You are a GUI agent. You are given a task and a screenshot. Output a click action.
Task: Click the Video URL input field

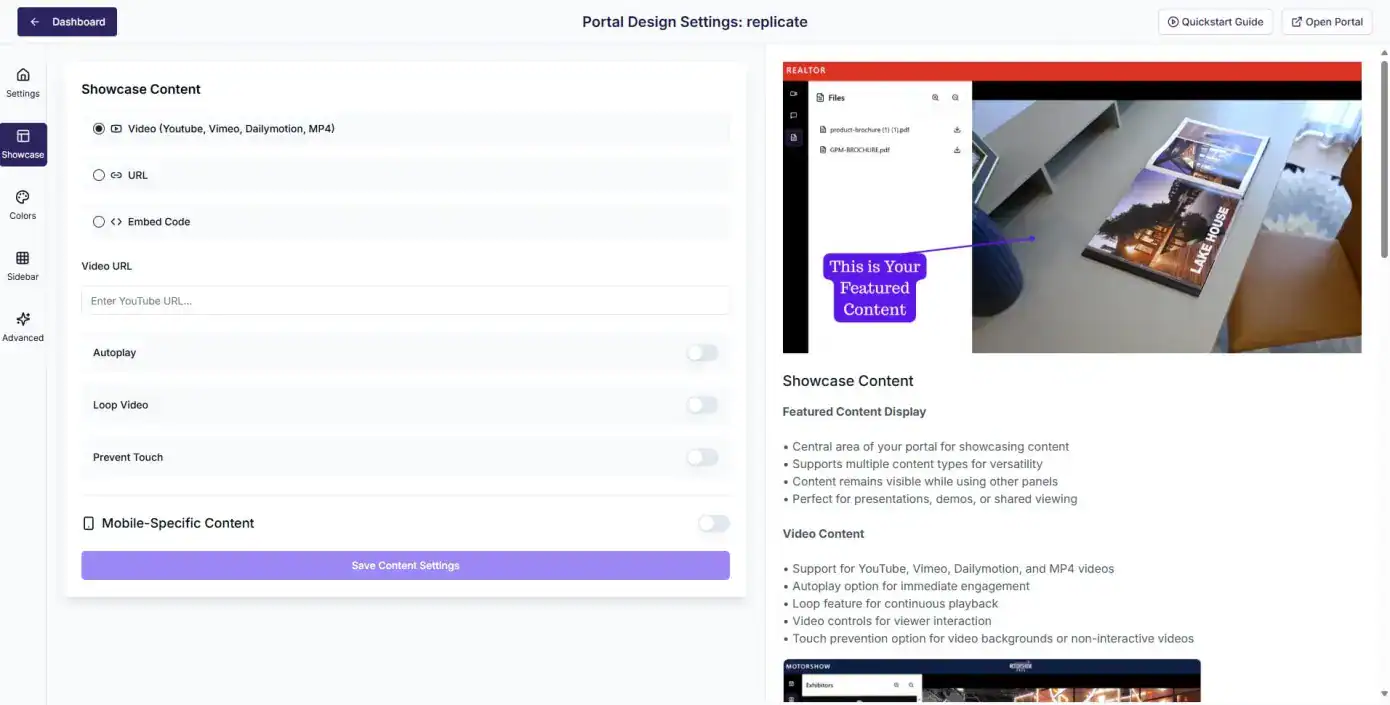(405, 301)
